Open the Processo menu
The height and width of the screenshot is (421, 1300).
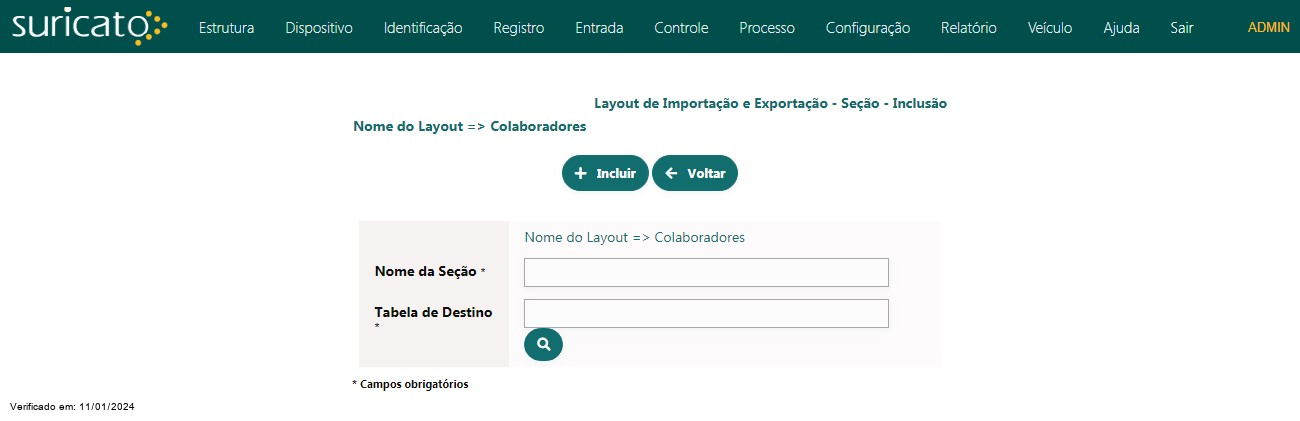click(x=767, y=28)
